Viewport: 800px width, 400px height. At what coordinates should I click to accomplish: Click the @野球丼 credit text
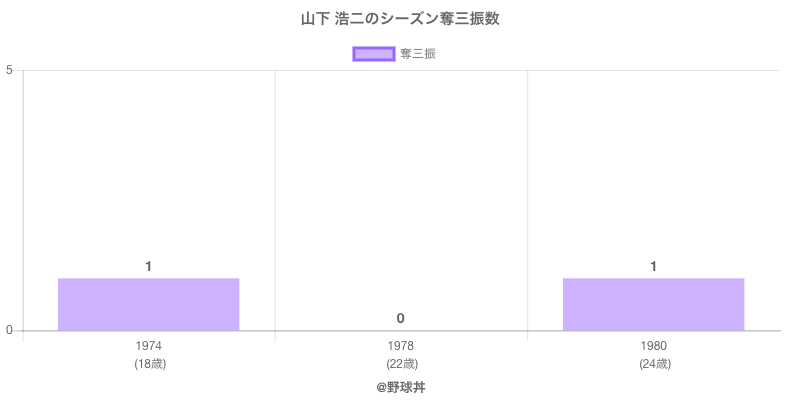(400, 386)
